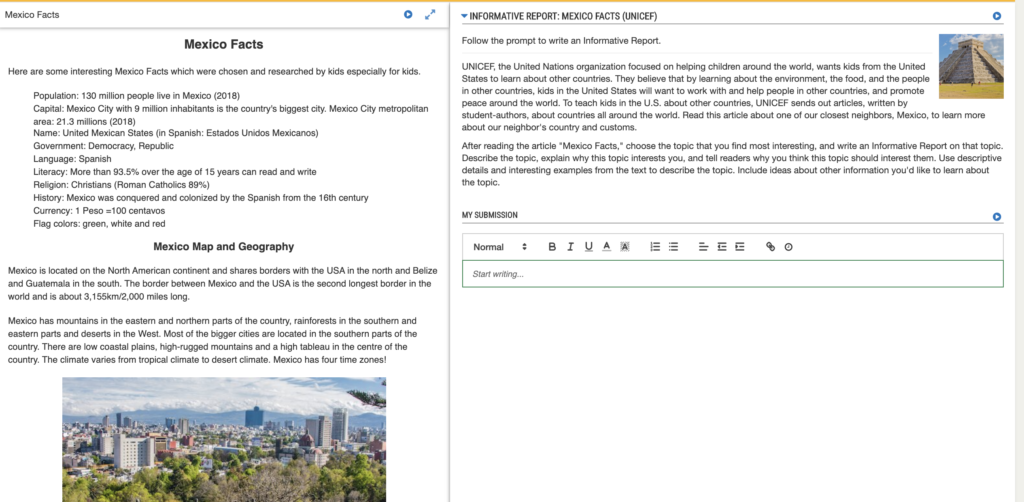This screenshot has height=502, width=1024.
Task: Click the 'Population: 130 million people' line
Action: (x=136, y=95)
